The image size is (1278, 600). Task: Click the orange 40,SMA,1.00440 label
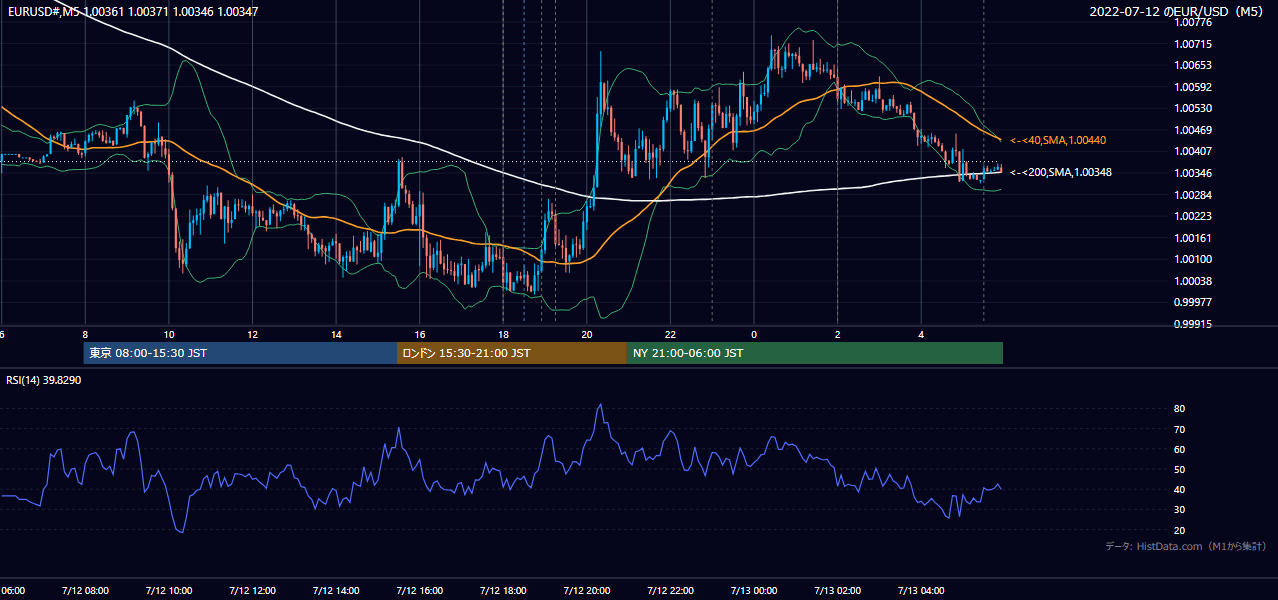[x=1058, y=140]
